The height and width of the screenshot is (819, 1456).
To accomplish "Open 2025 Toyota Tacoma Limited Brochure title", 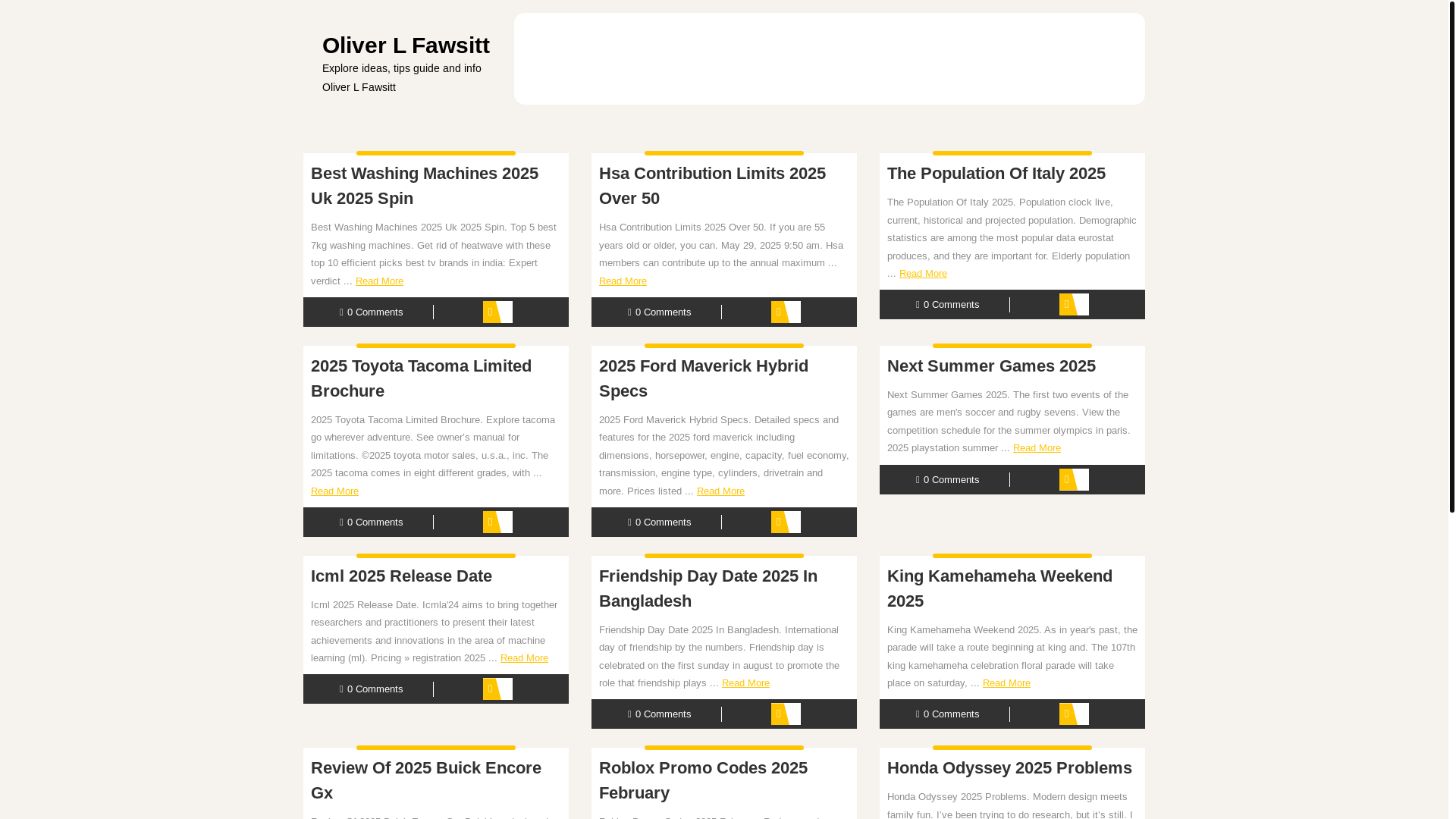I will point(421,378).
